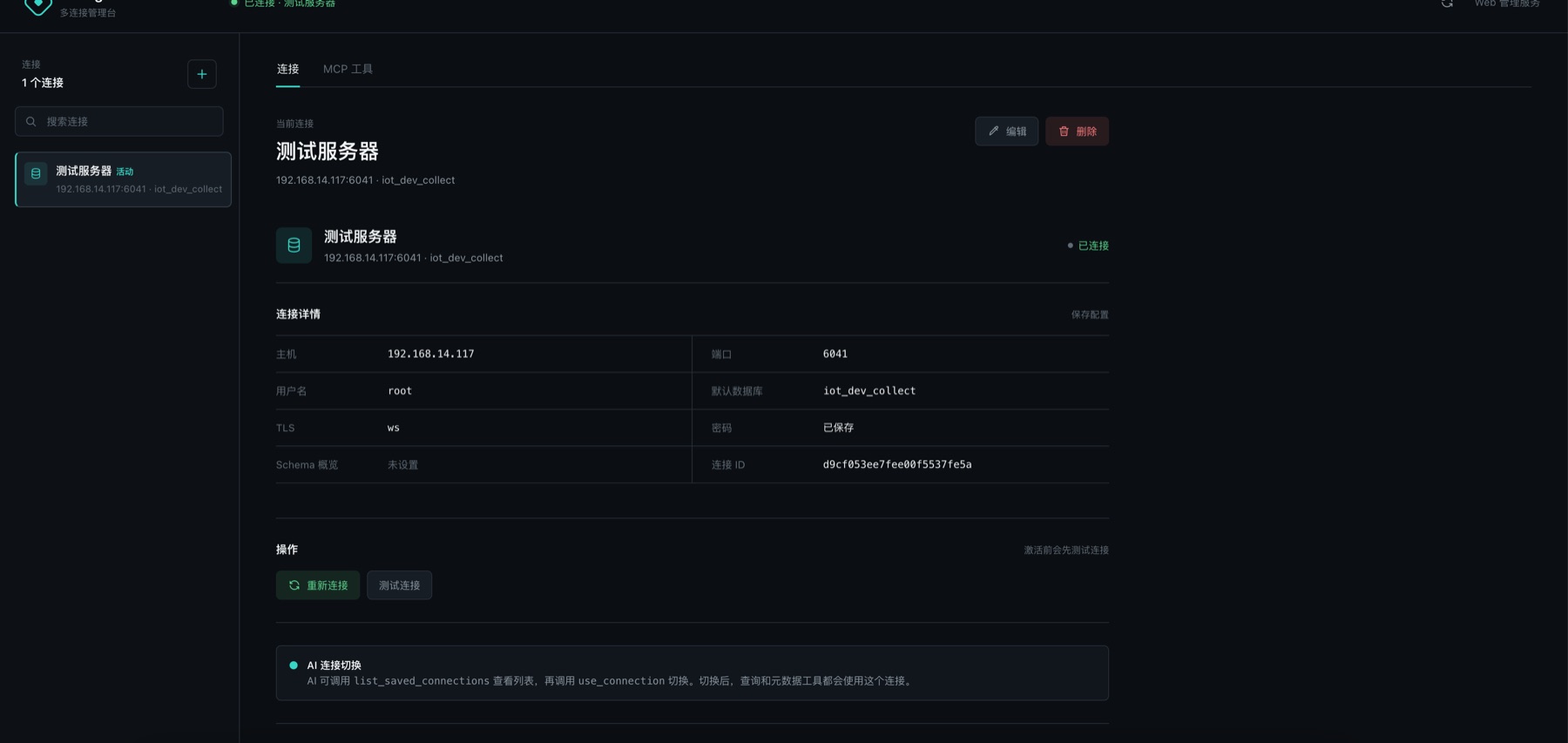Click username value root
1568x743 pixels.
click(x=399, y=390)
